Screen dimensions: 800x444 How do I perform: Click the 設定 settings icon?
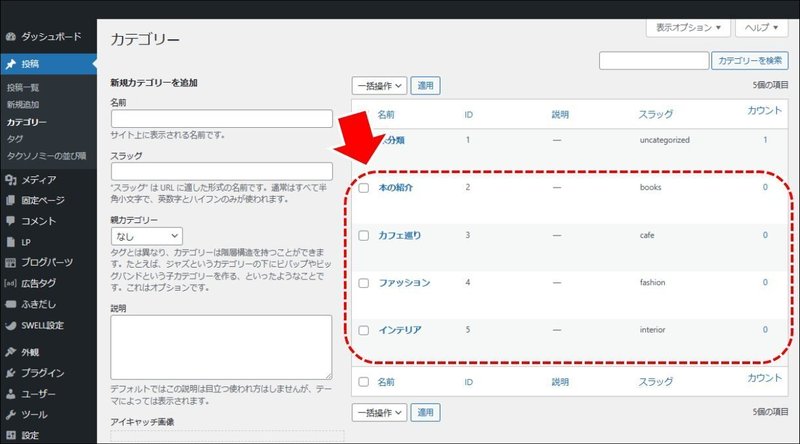click(x=11, y=435)
